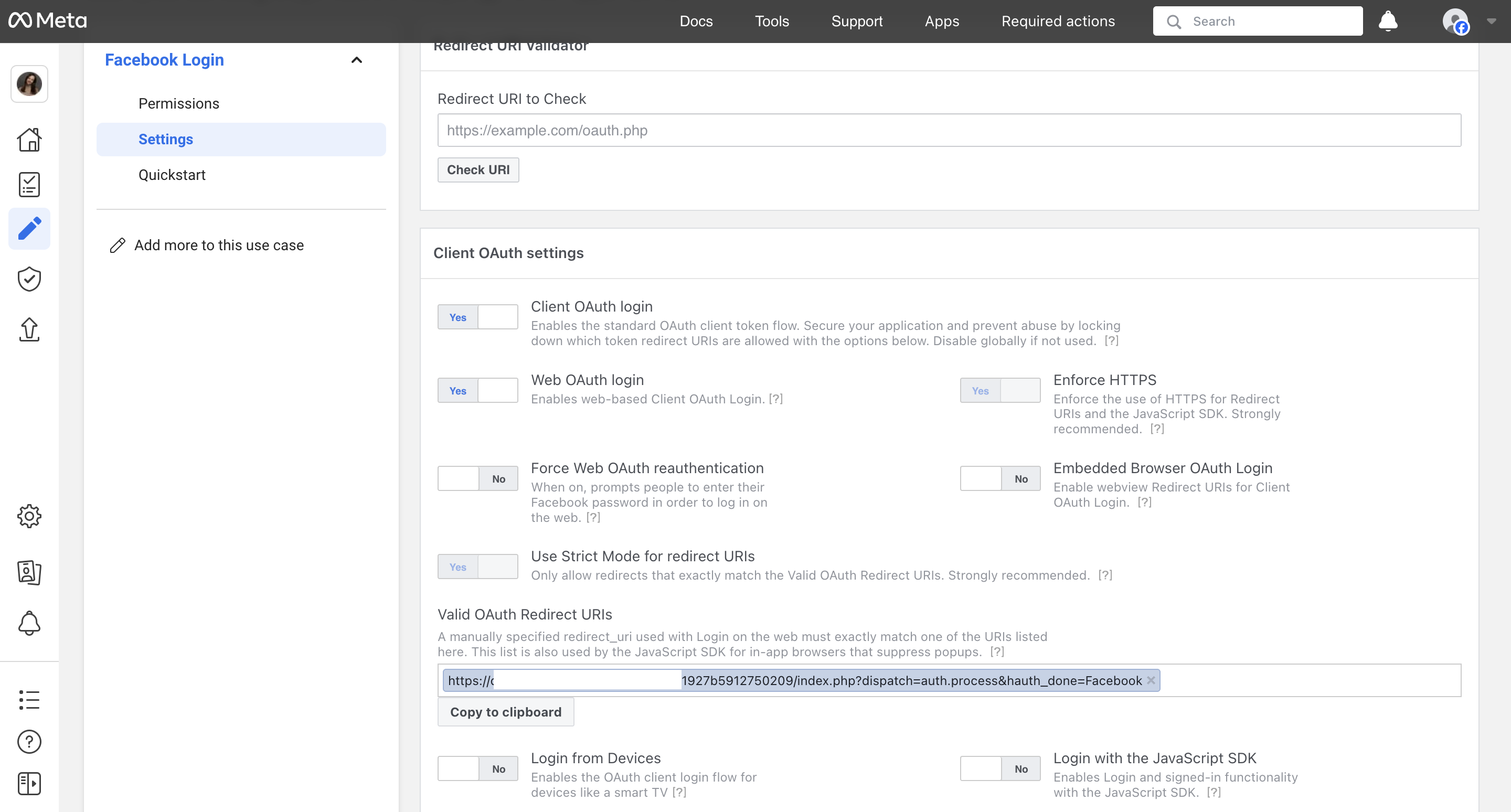Select the redirect URI chip text

(795, 681)
